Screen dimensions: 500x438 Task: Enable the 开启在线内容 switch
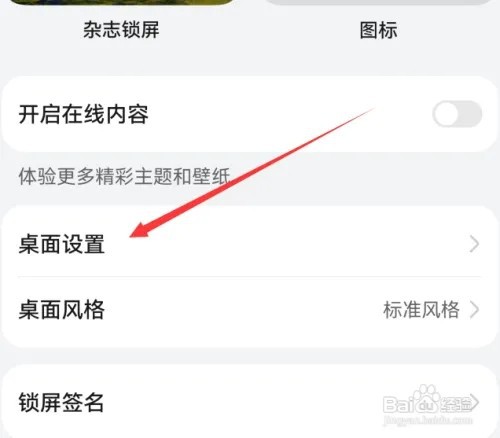457,114
